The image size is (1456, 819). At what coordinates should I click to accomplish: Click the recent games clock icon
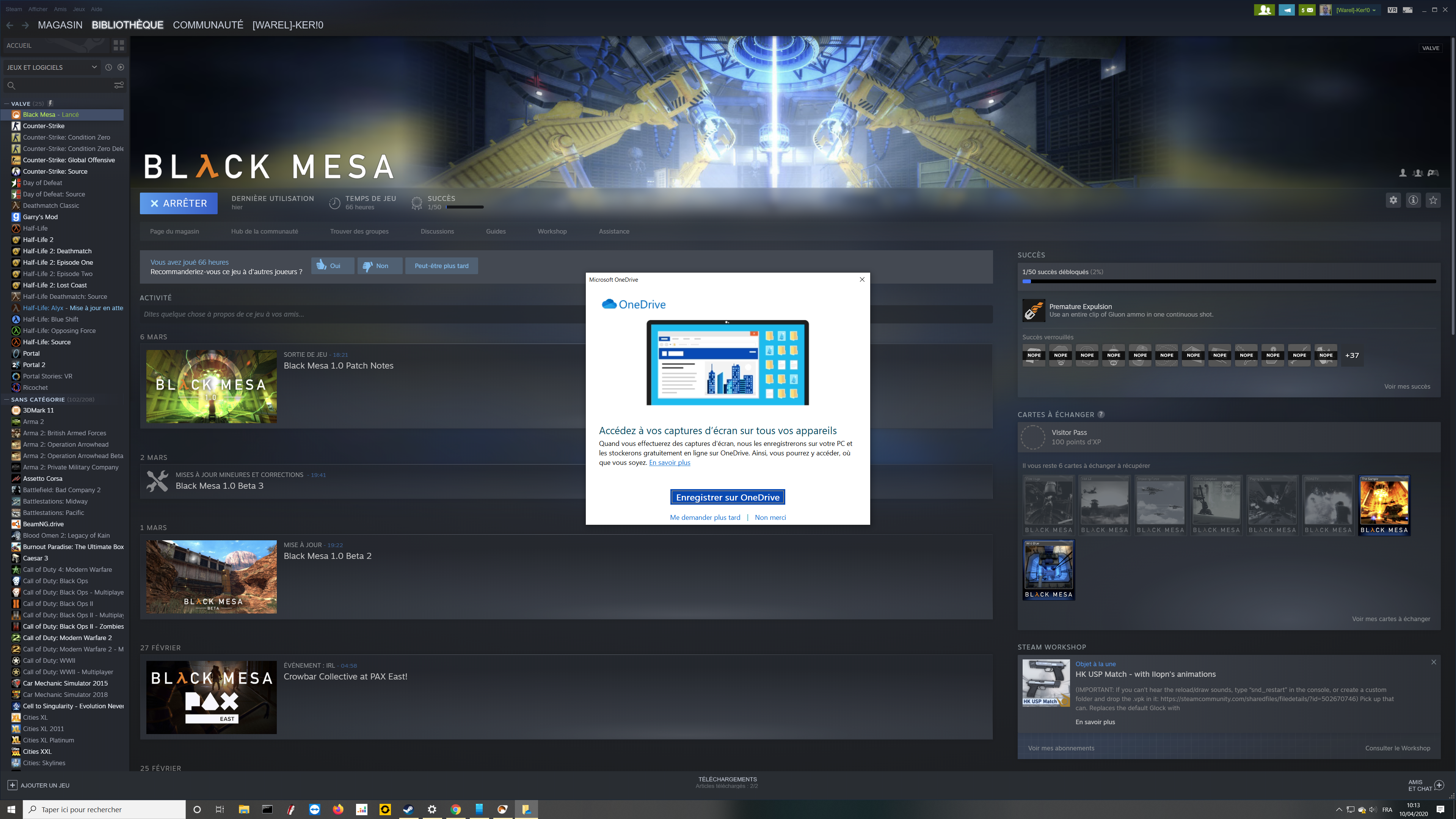click(x=108, y=67)
